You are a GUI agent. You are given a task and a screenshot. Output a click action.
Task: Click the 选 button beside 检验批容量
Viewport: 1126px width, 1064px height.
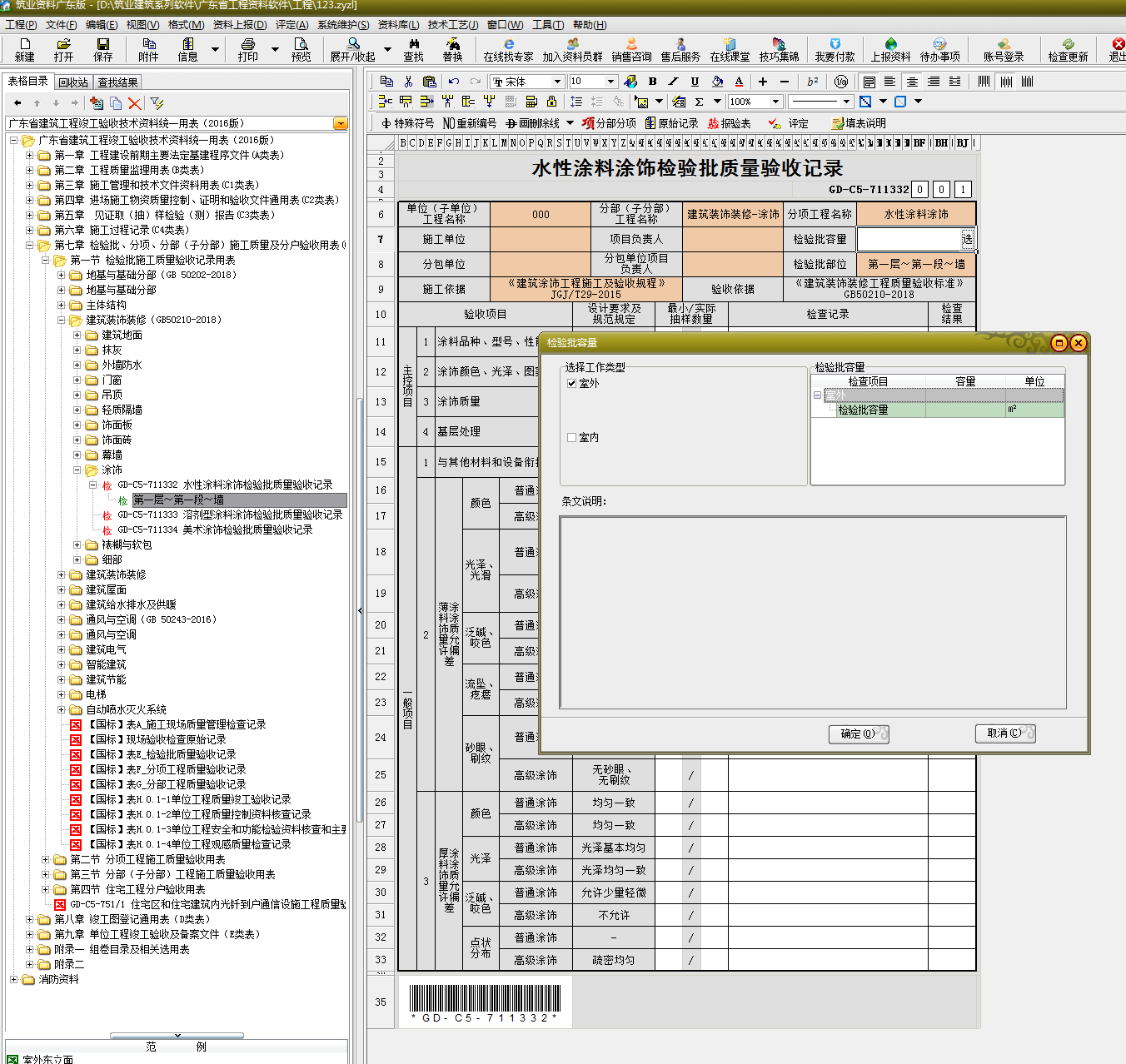coord(967,239)
